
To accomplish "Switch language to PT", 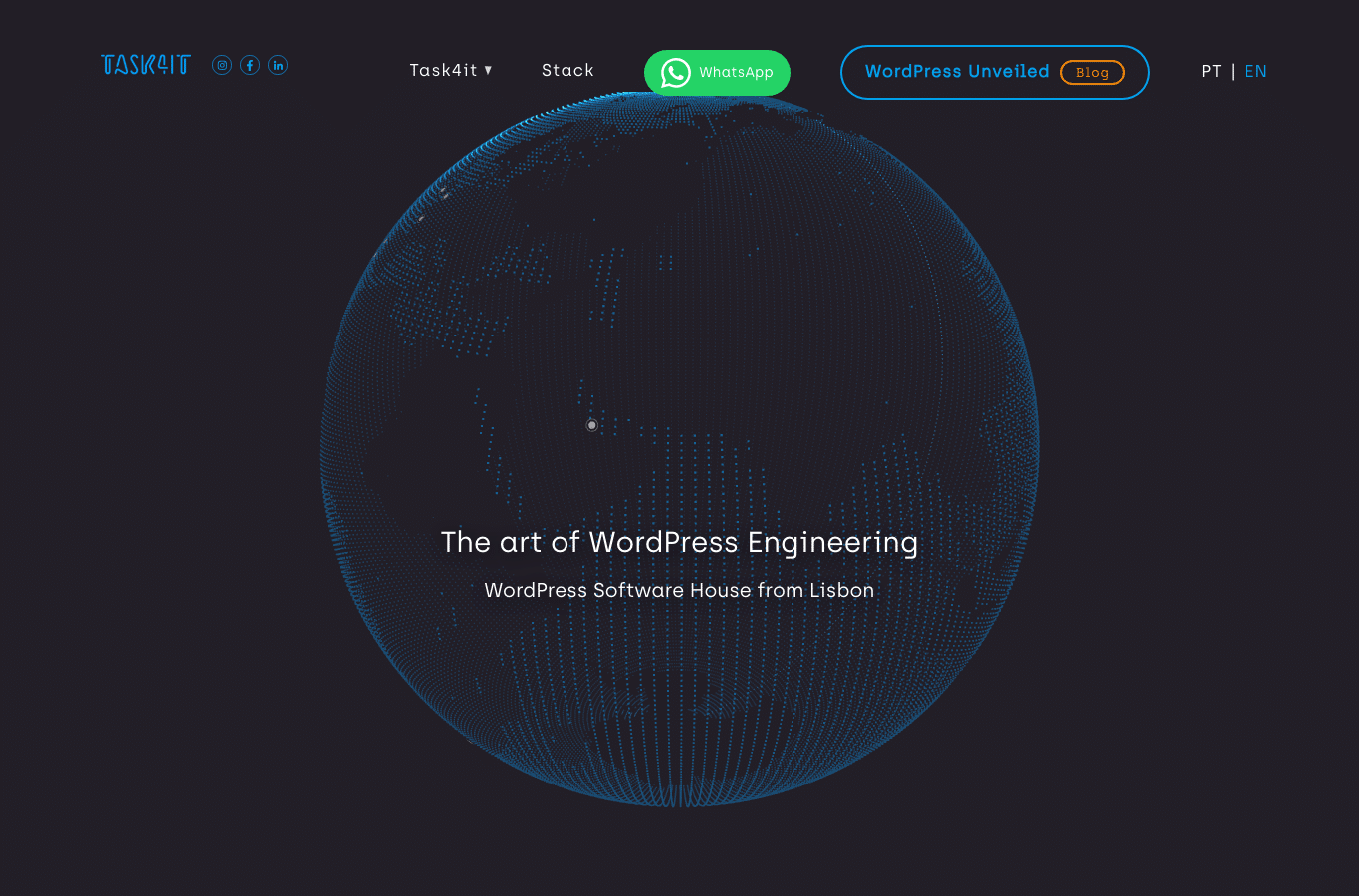I will 1211,71.
